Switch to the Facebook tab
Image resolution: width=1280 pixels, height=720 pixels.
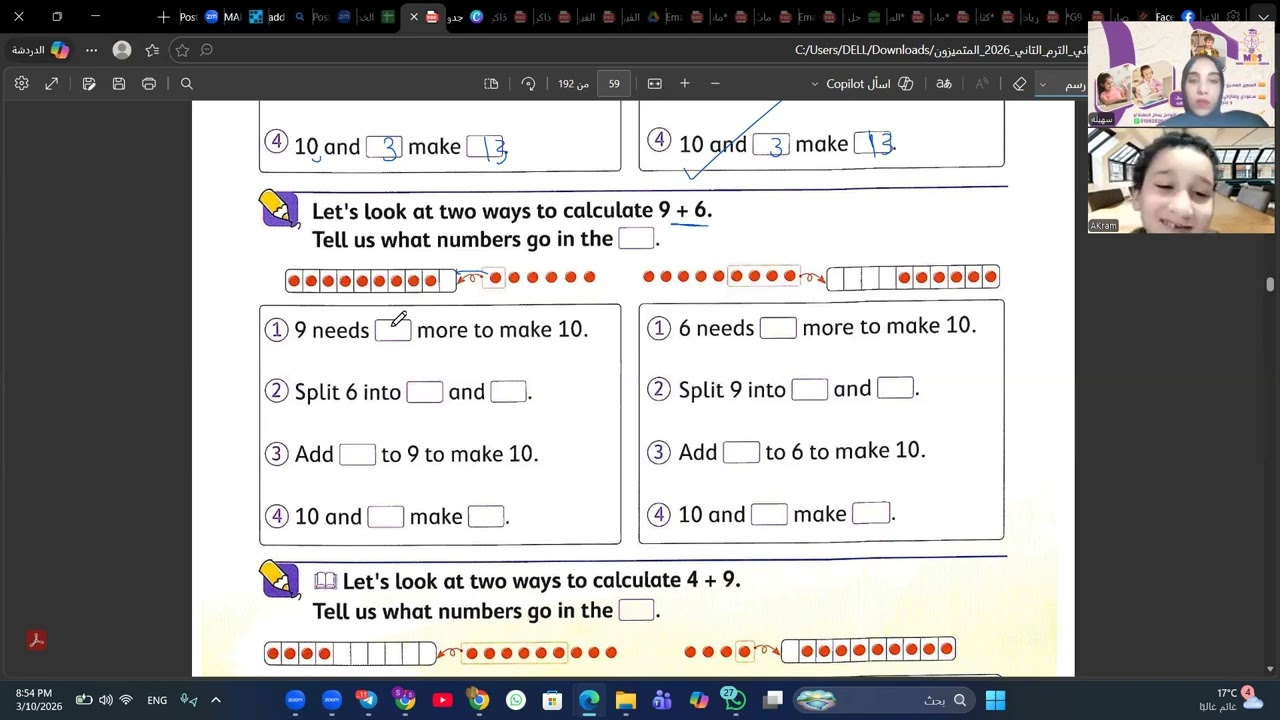pyautogui.click(x=1175, y=17)
